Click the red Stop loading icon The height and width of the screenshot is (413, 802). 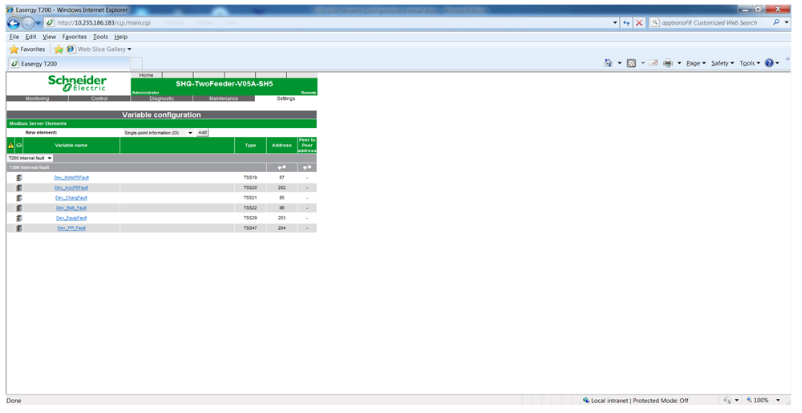click(x=639, y=23)
